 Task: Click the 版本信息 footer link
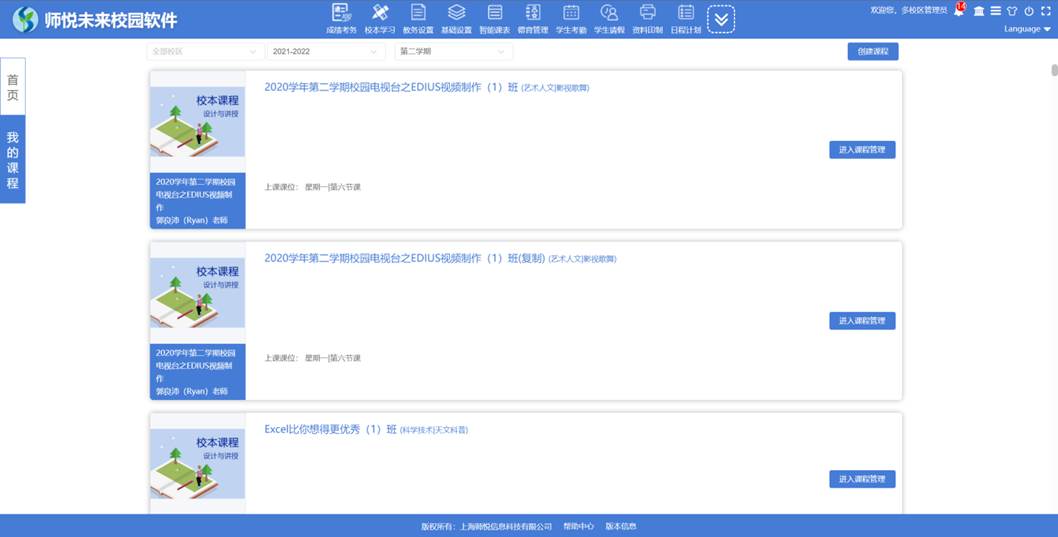tap(621, 526)
